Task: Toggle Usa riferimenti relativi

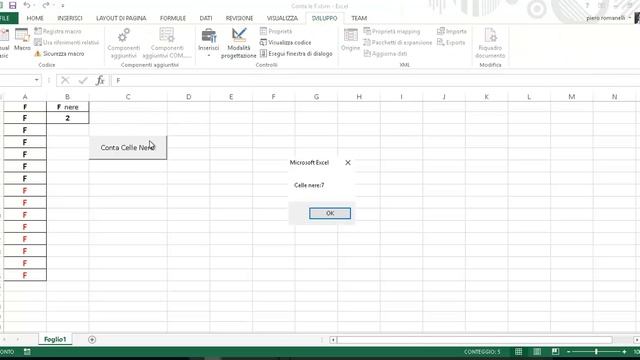Action: pyautogui.click(x=67, y=42)
